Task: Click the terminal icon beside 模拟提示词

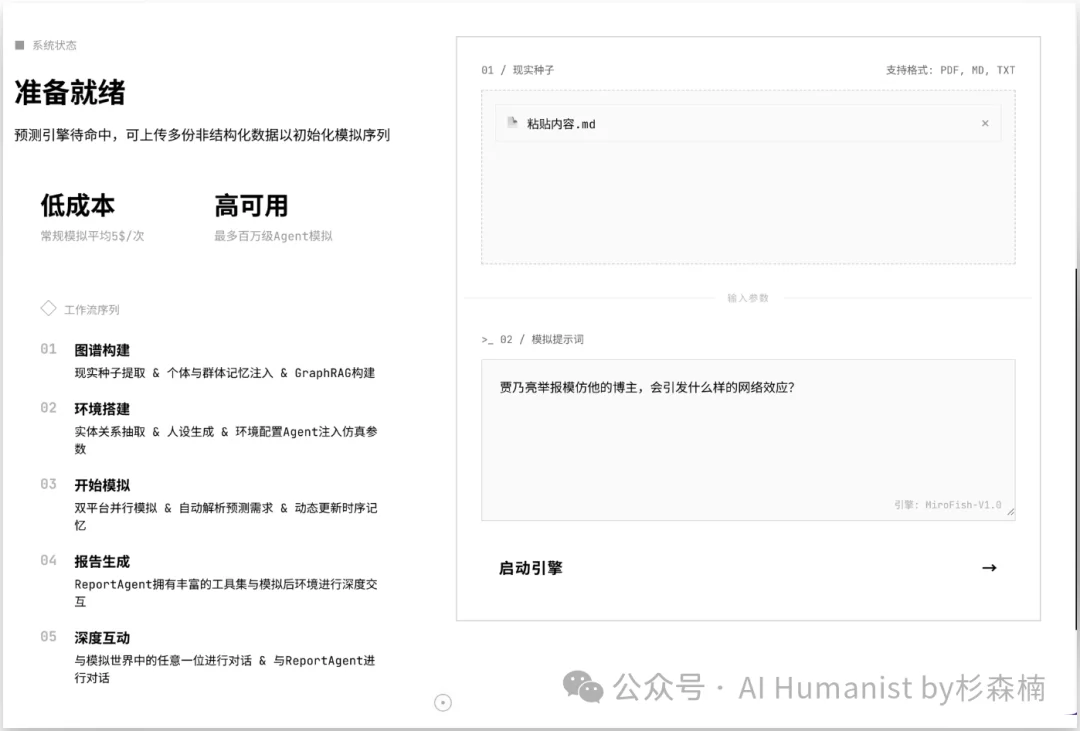Action: (x=486, y=338)
